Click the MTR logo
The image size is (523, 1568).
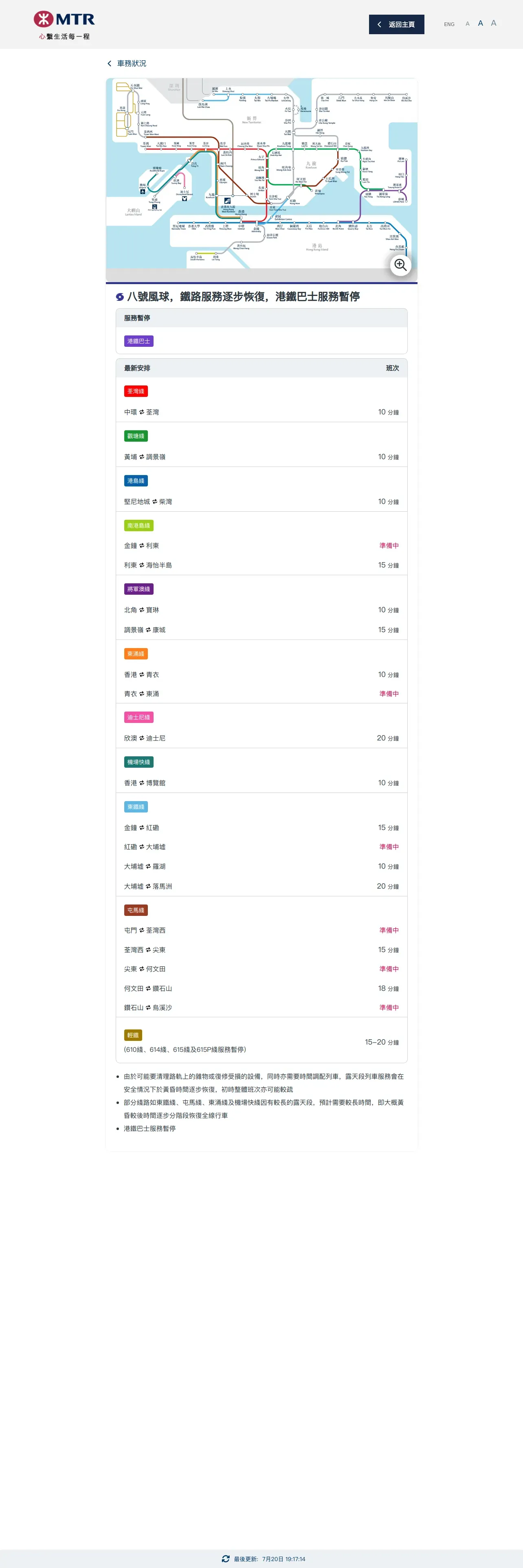[x=64, y=25]
